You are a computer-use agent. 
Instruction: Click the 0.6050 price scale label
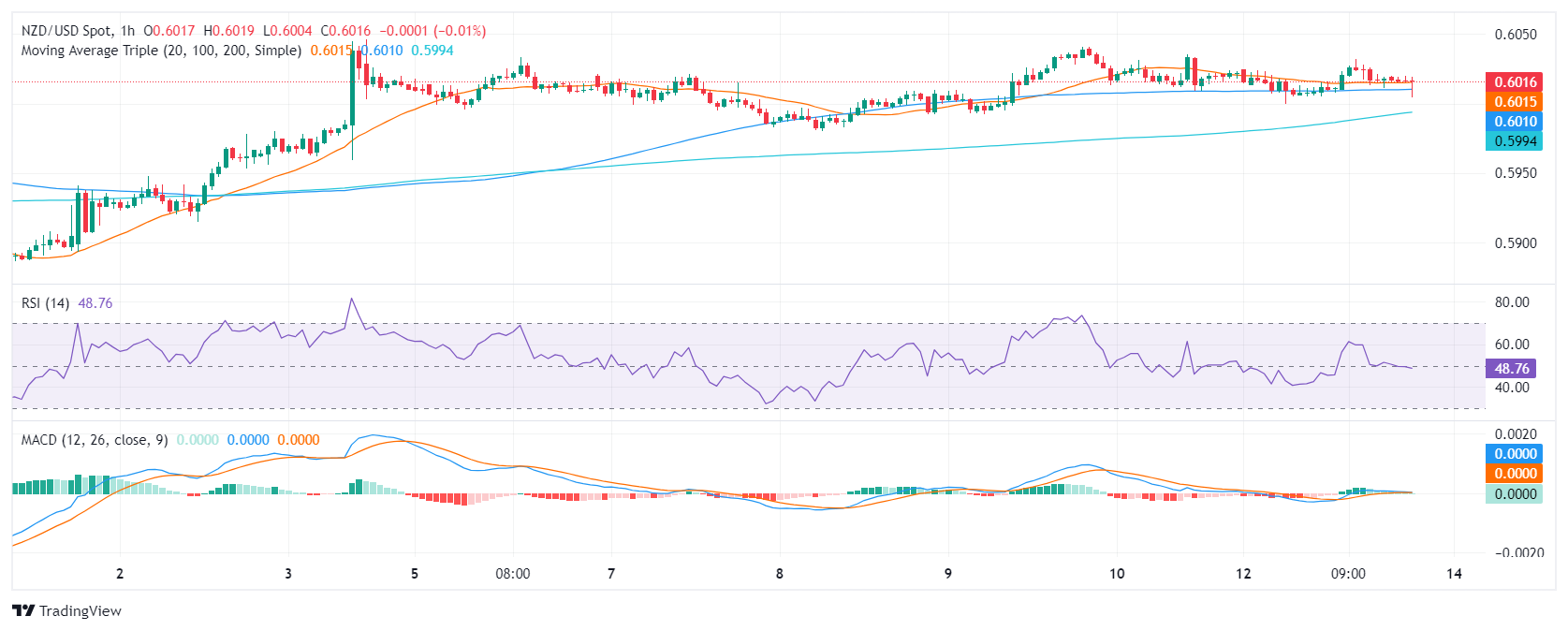(x=1516, y=35)
